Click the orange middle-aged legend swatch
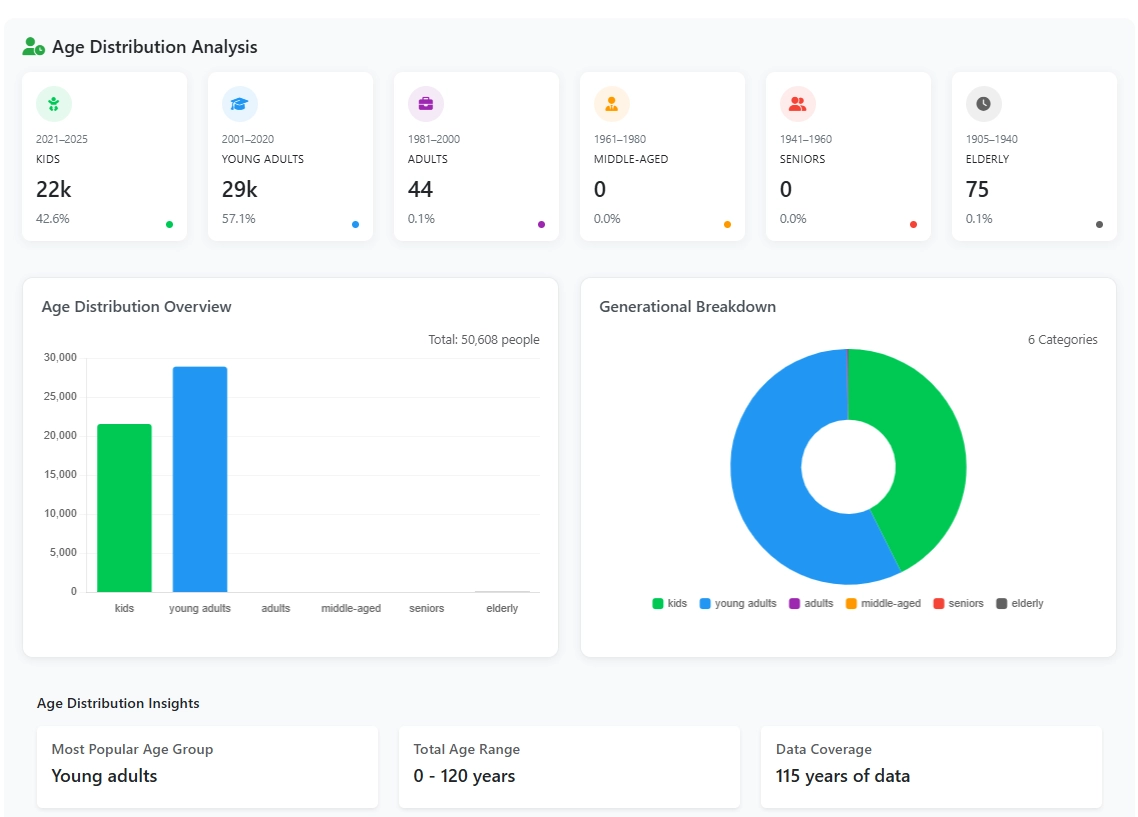Viewport: 1138px width, 817px height. [x=852, y=604]
